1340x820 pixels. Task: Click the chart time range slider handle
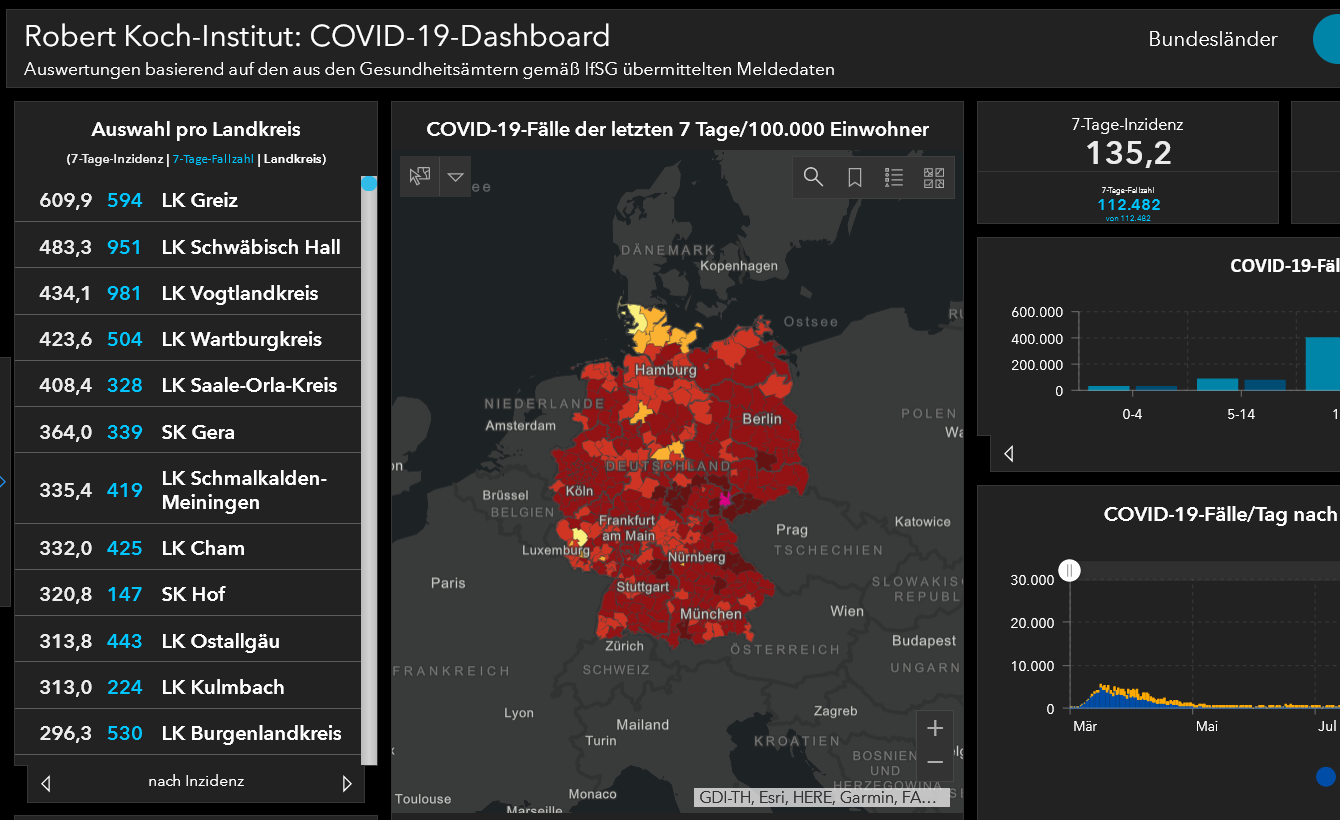pos(1070,570)
